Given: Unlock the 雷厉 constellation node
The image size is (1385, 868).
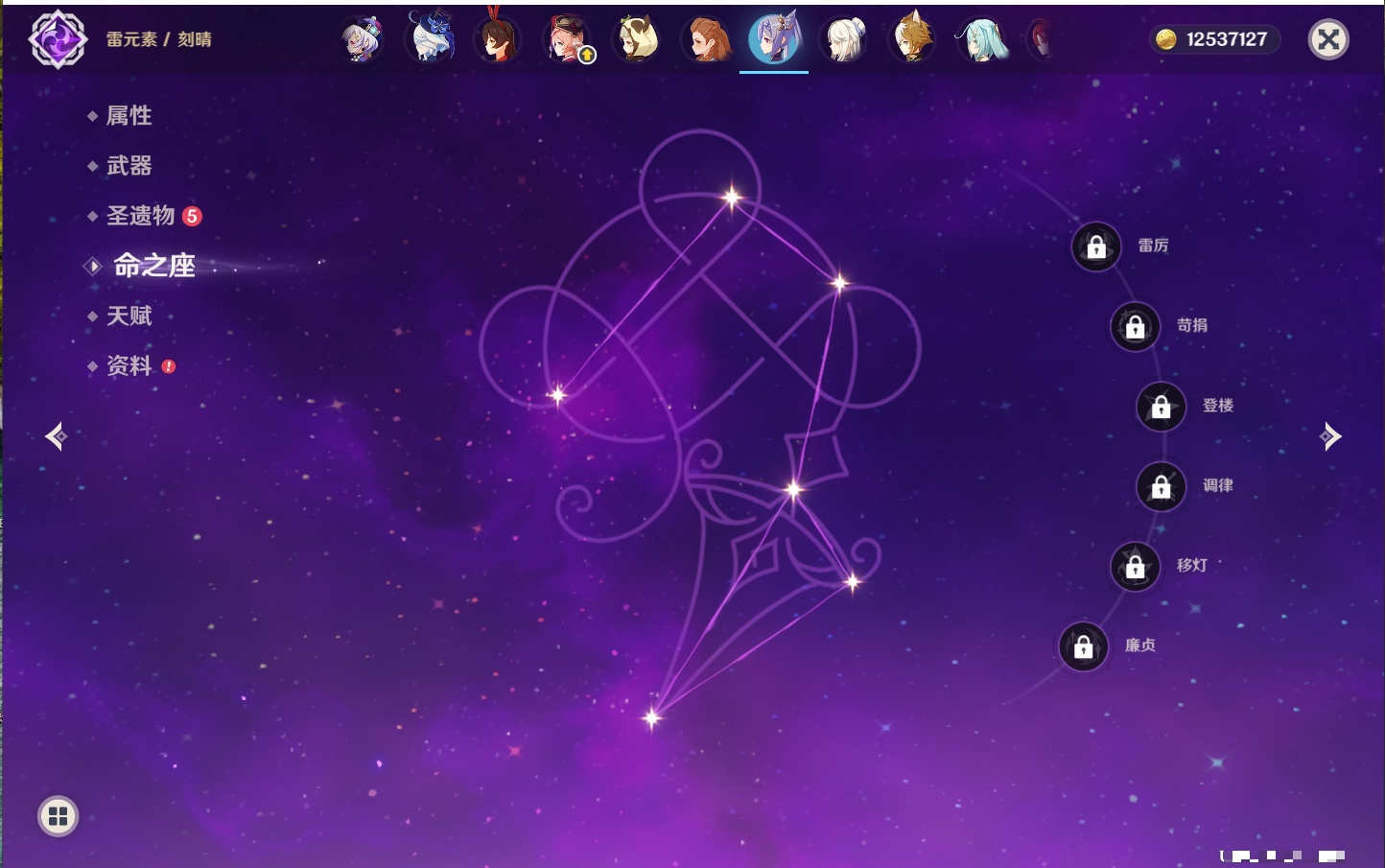Looking at the screenshot, I should click(x=1096, y=246).
